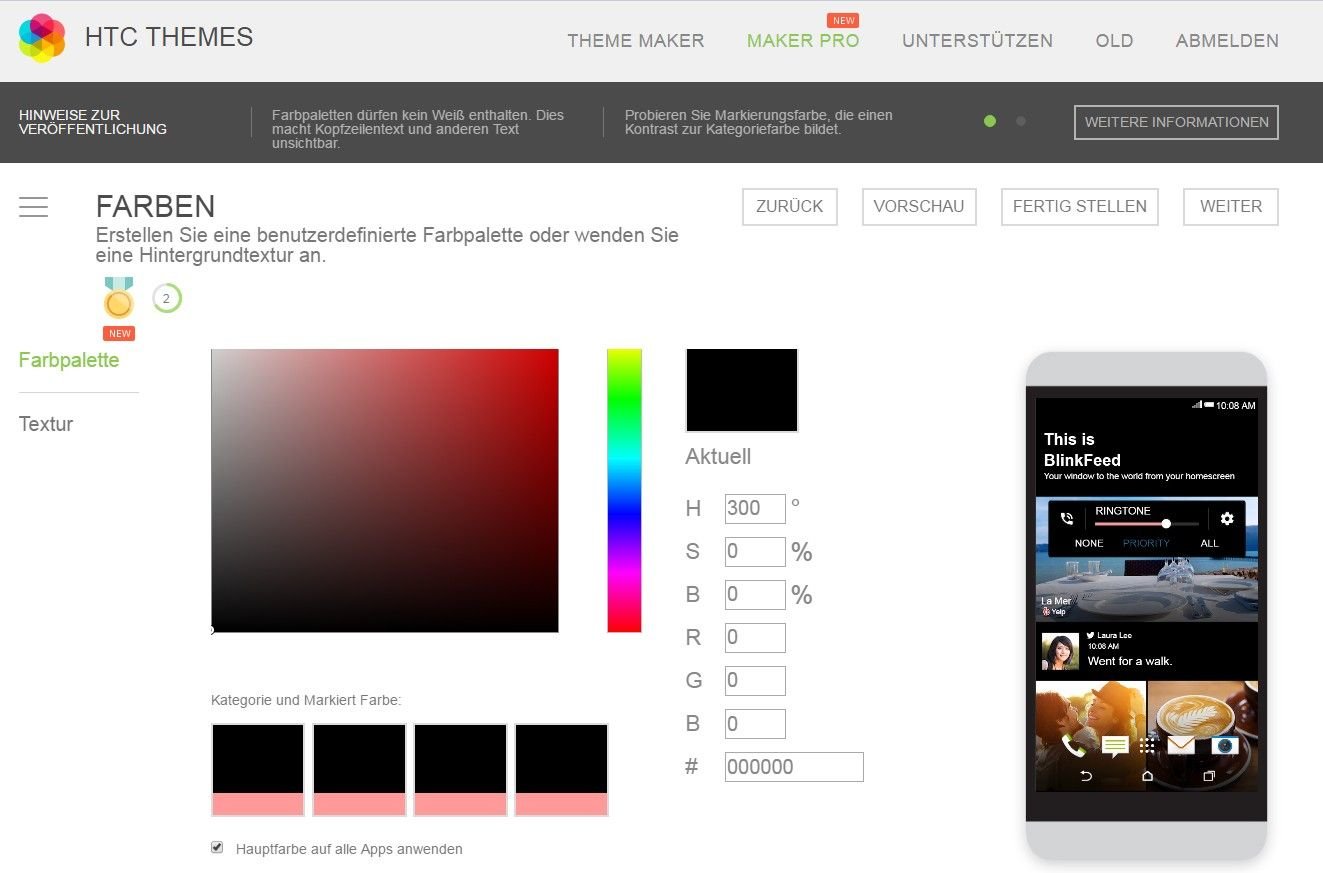Click the R red value field
The image size is (1323, 873).
click(755, 638)
